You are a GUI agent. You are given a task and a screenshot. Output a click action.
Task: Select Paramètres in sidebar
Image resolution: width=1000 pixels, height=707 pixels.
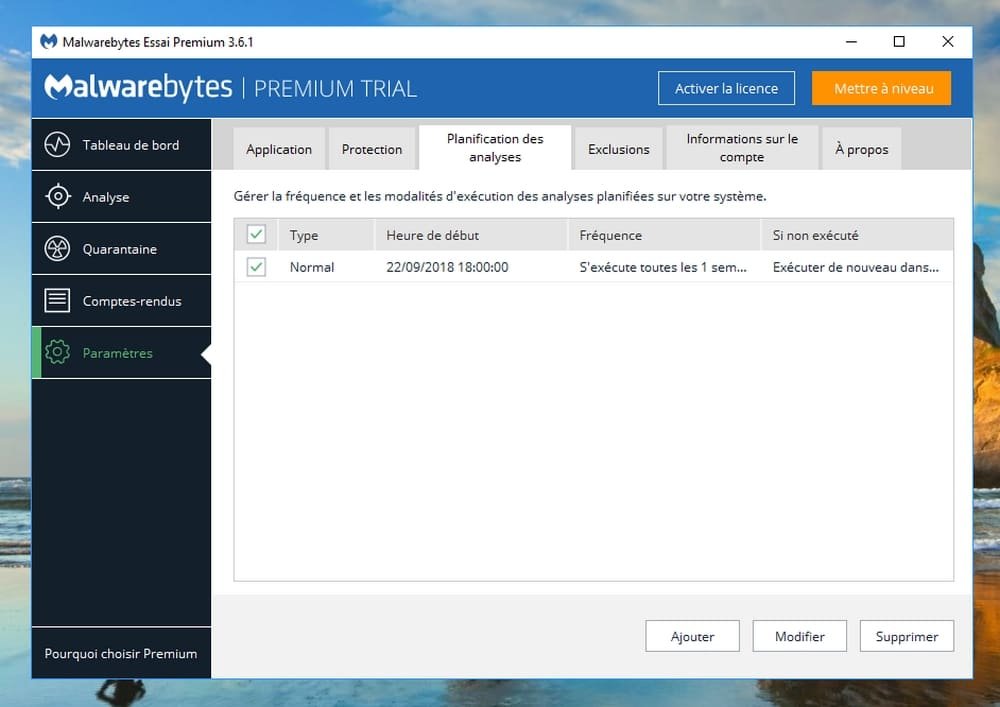tap(121, 353)
